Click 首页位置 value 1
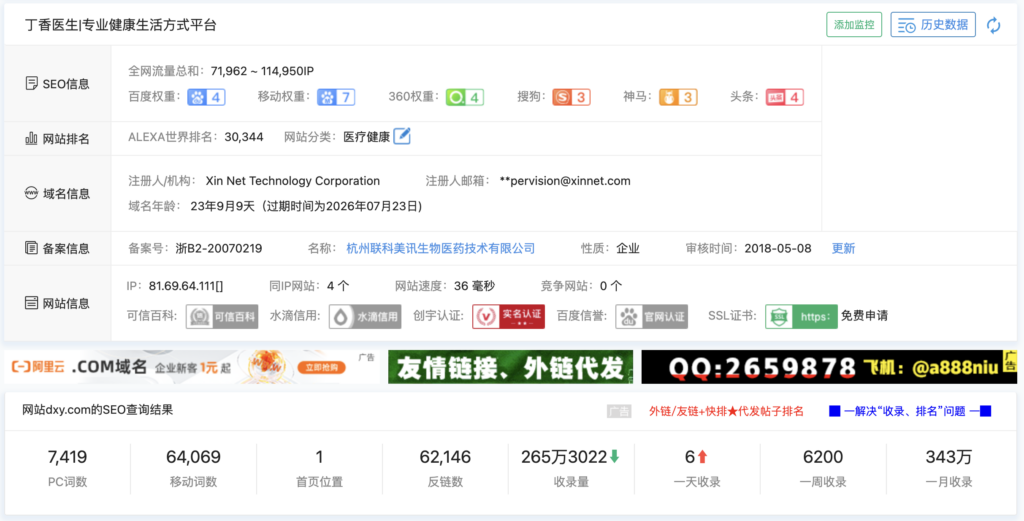This screenshot has height=521, width=1024. click(319, 457)
